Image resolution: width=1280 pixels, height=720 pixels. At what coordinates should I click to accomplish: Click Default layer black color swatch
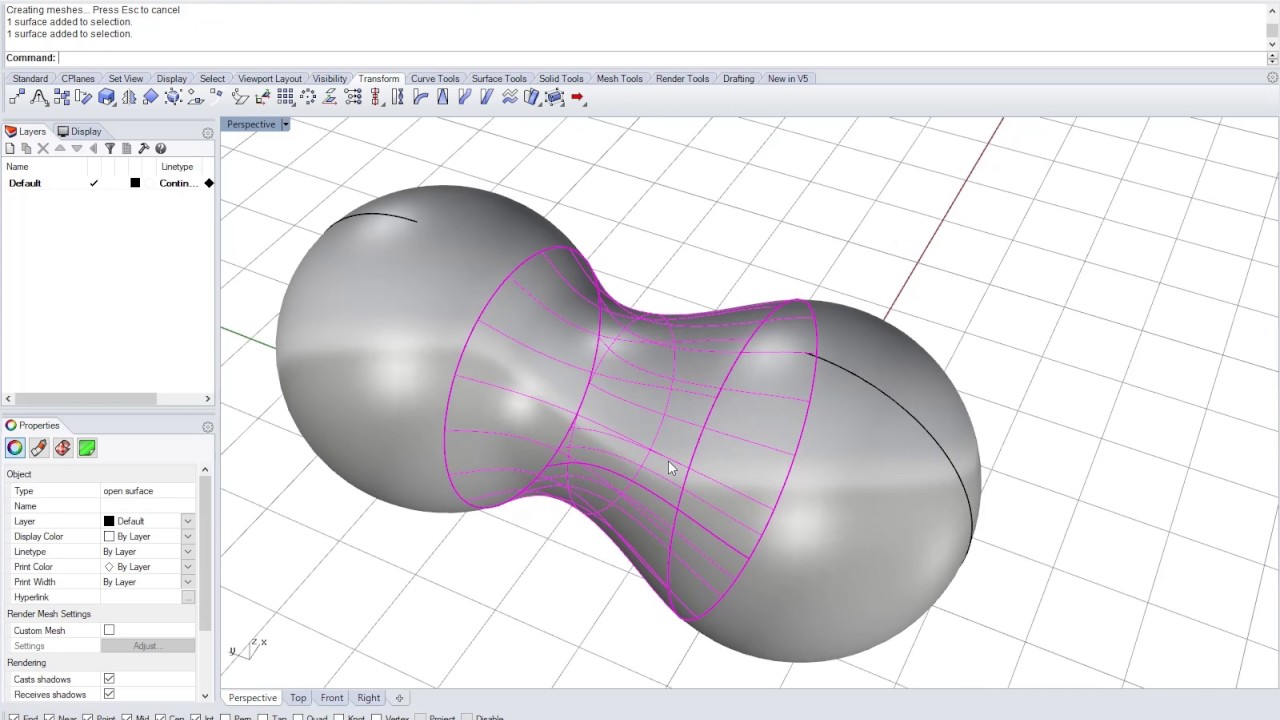pyautogui.click(x=135, y=183)
